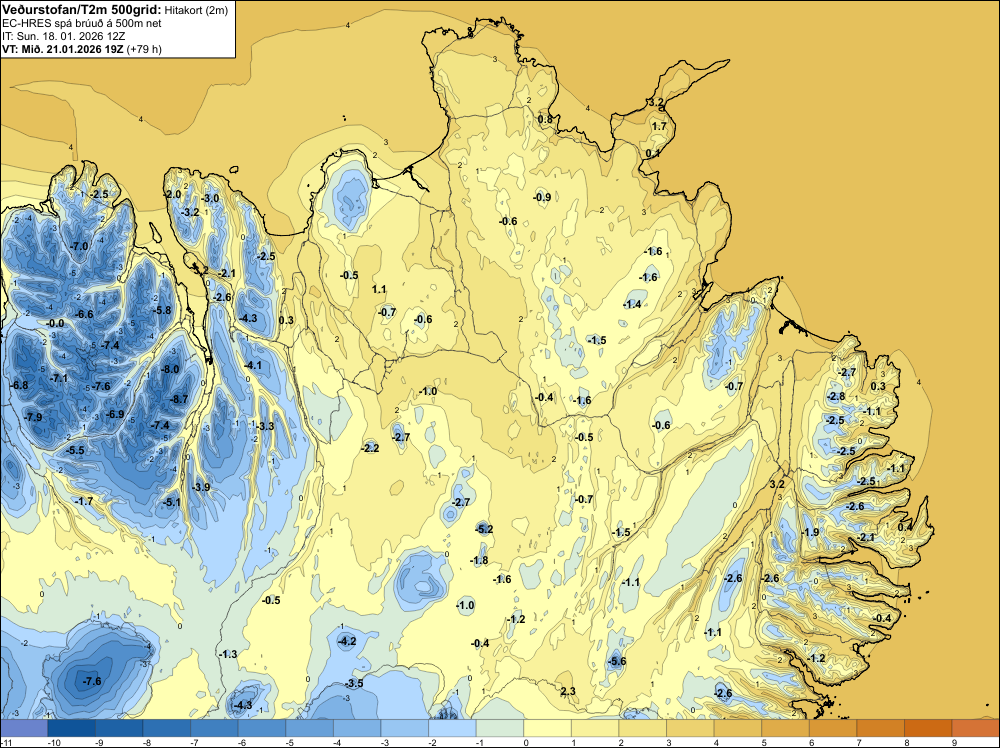1000x748 pixels.
Task: Click the -4.1 temperature value
Action: coord(253,365)
